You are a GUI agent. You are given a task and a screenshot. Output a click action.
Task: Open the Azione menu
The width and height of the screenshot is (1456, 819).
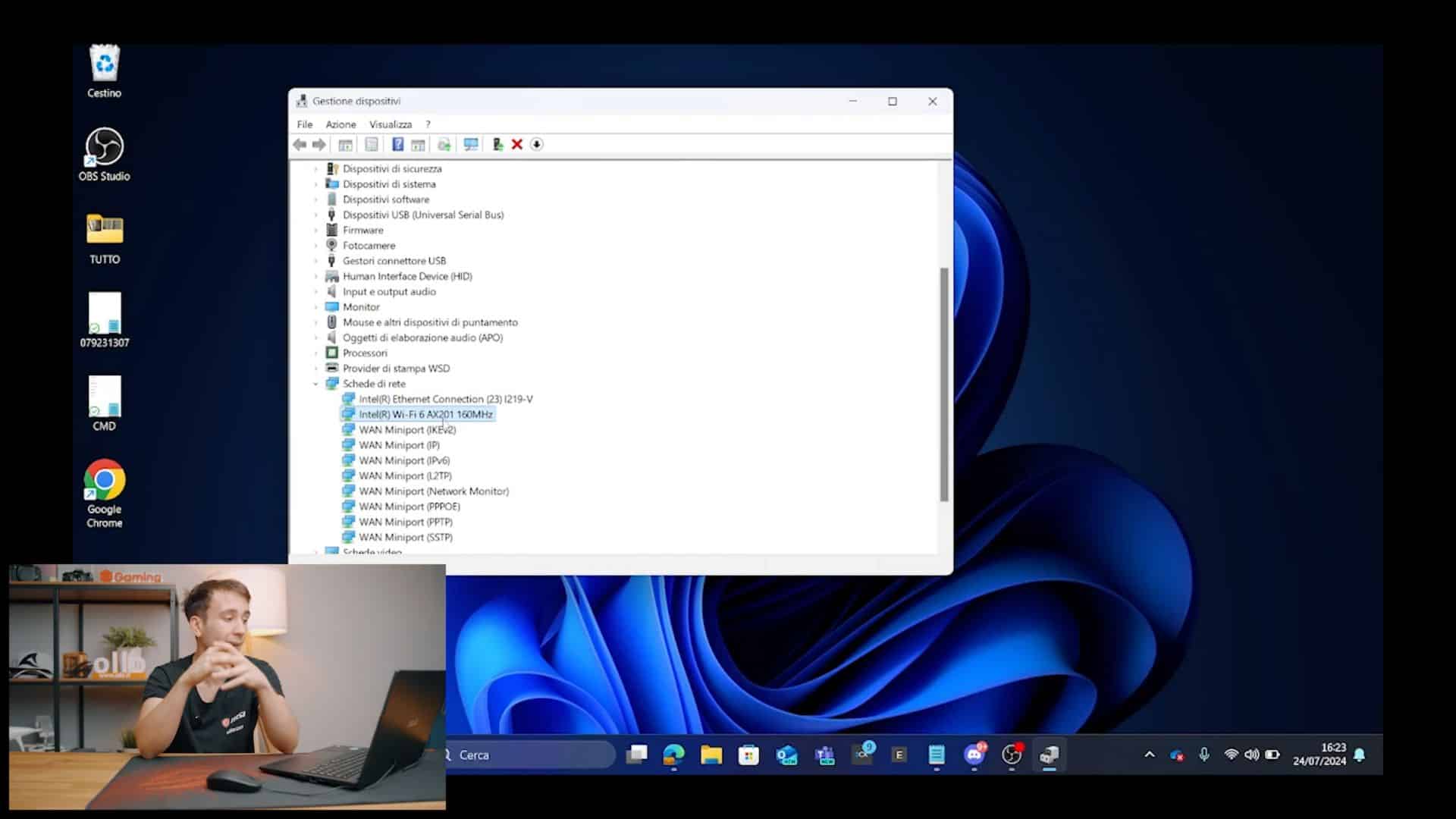(340, 124)
